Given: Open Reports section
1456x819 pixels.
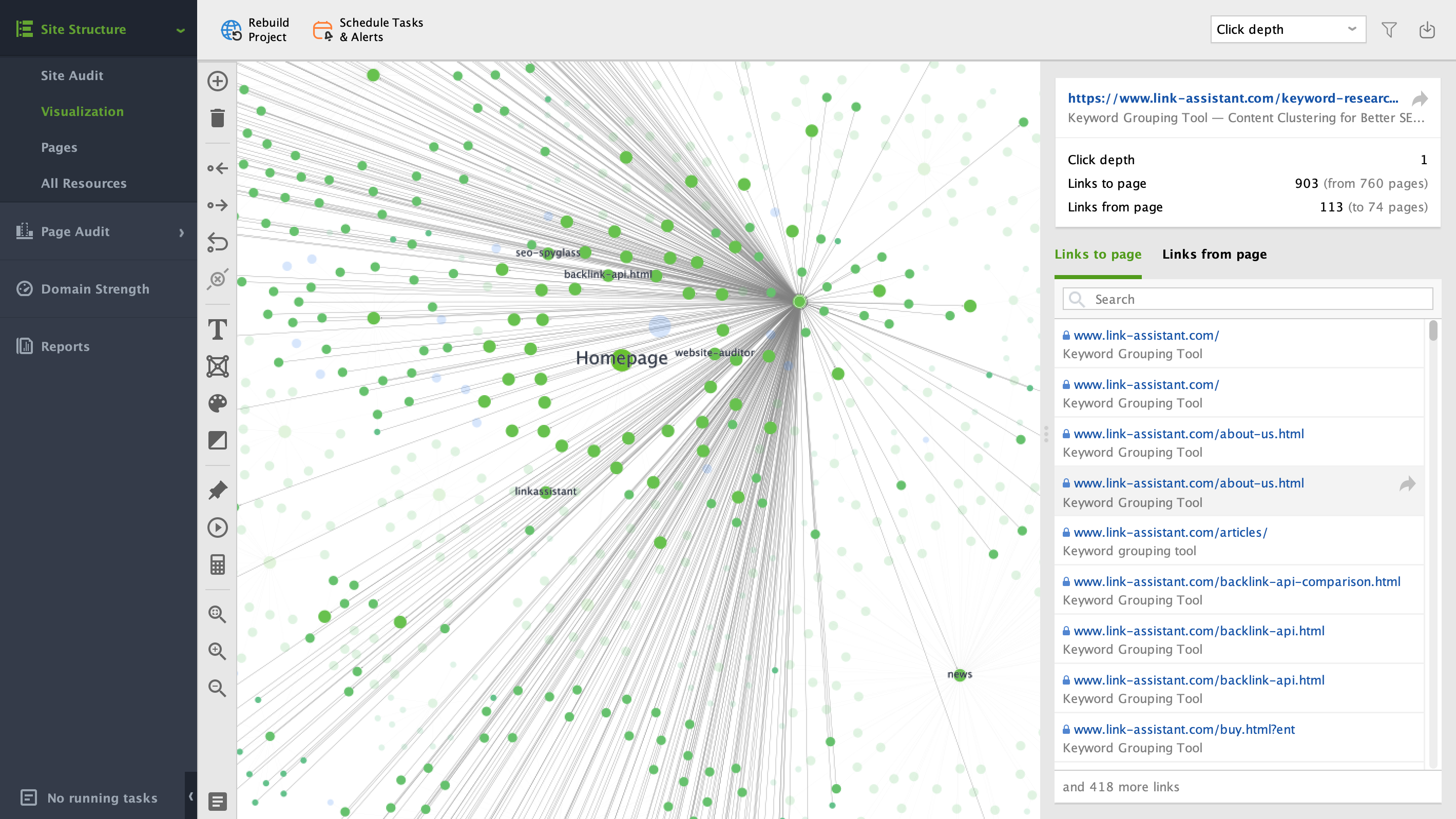Looking at the screenshot, I should [x=65, y=346].
